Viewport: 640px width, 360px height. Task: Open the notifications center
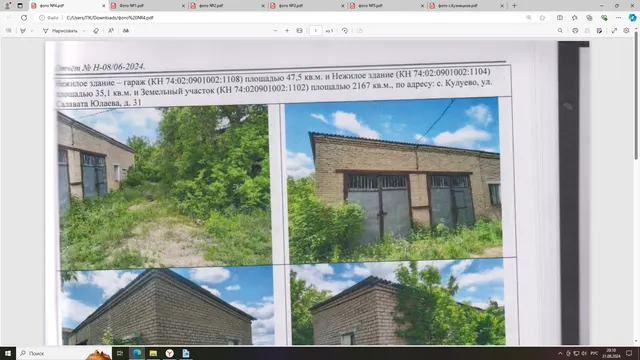click(x=629, y=353)
